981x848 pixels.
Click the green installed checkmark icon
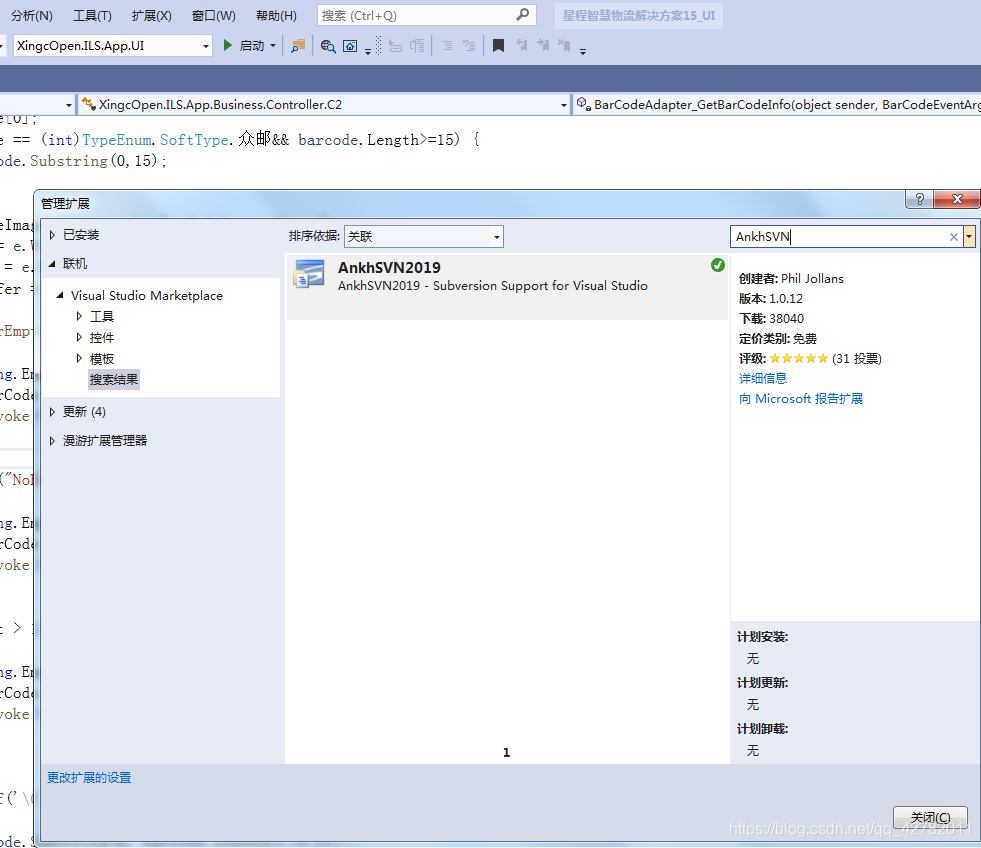[x=718, y=265]
